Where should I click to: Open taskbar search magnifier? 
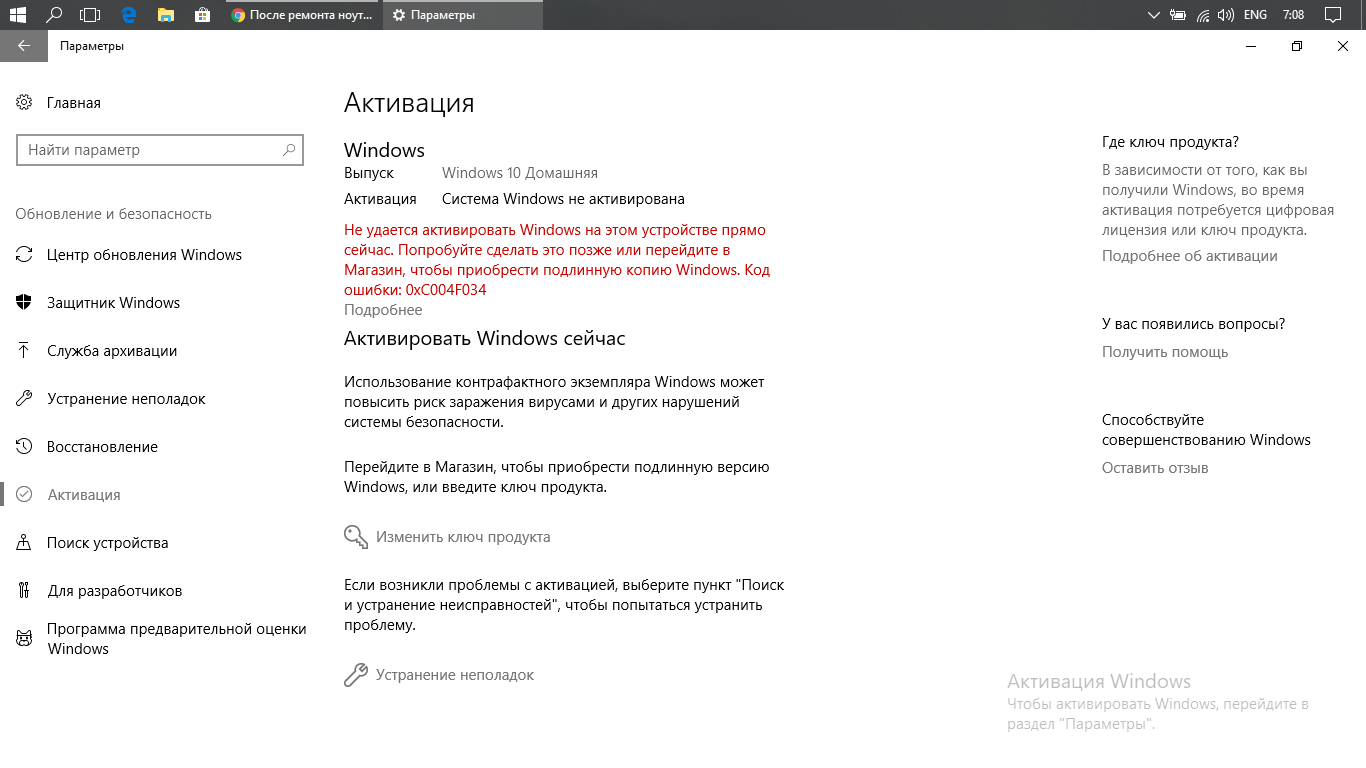(x=54, y=15)
